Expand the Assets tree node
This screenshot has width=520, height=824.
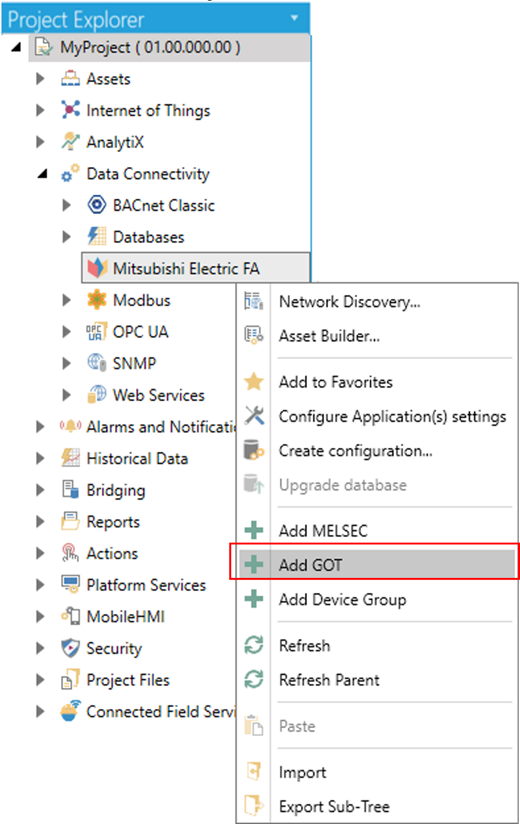click(x=40, y=79)
